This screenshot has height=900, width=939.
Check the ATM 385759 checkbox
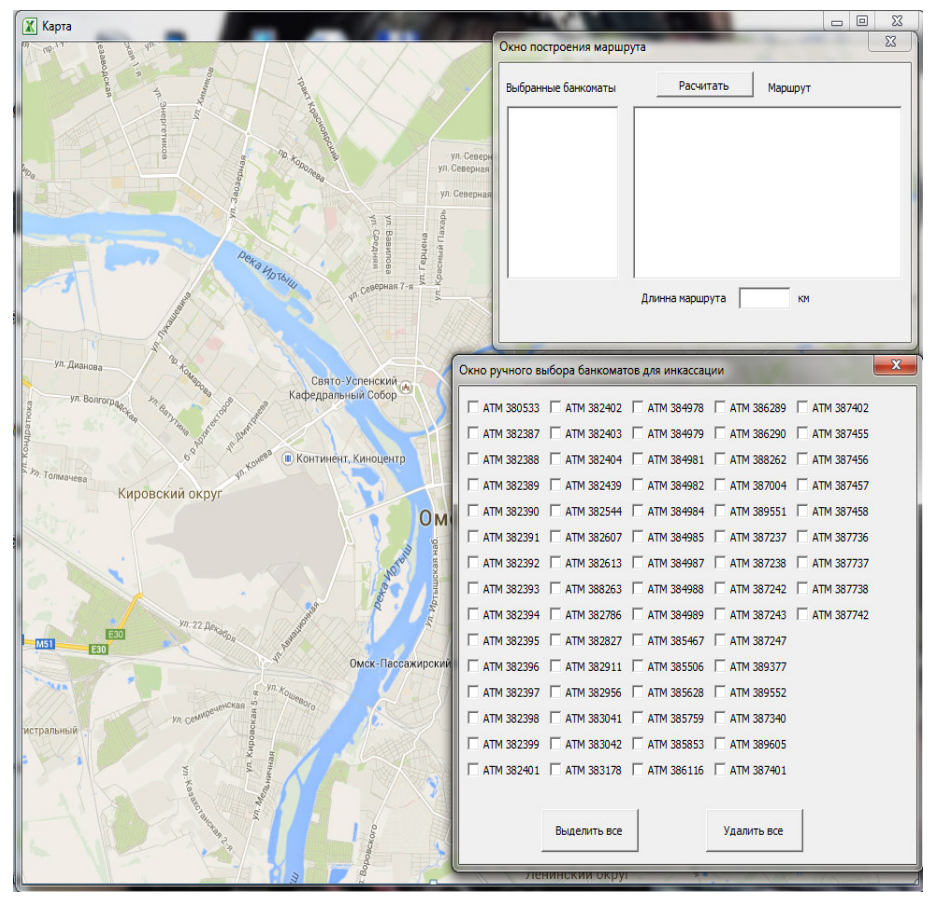[x=638, y=718]
